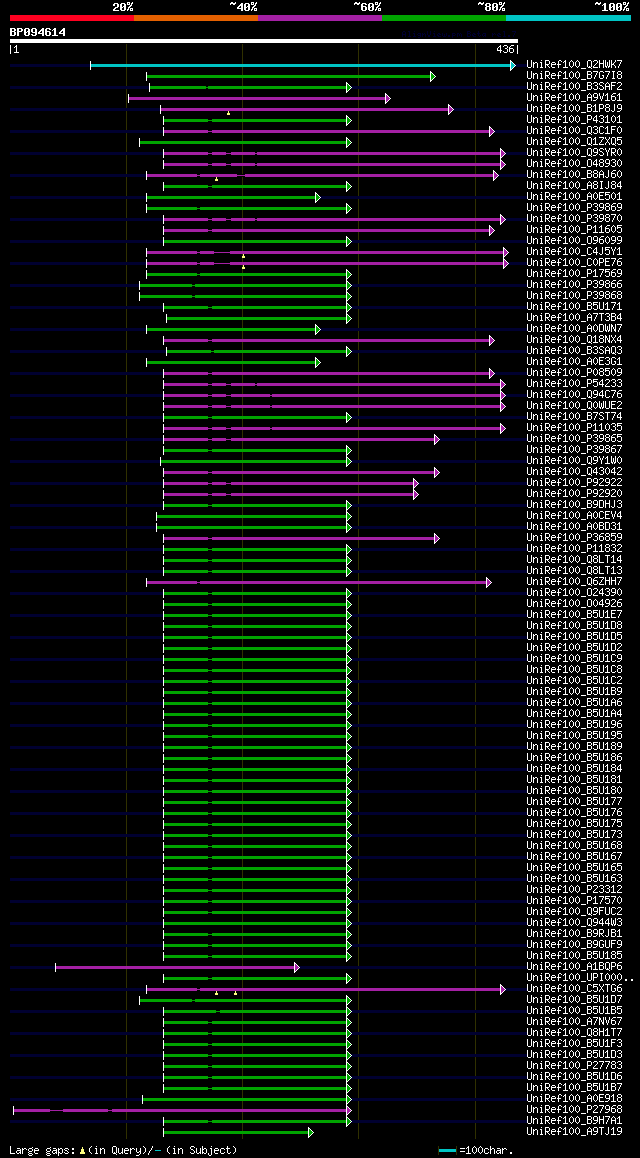Click the cyan ~100% identity legend segment
The image size is (640, 1158).
click(568, 17)
